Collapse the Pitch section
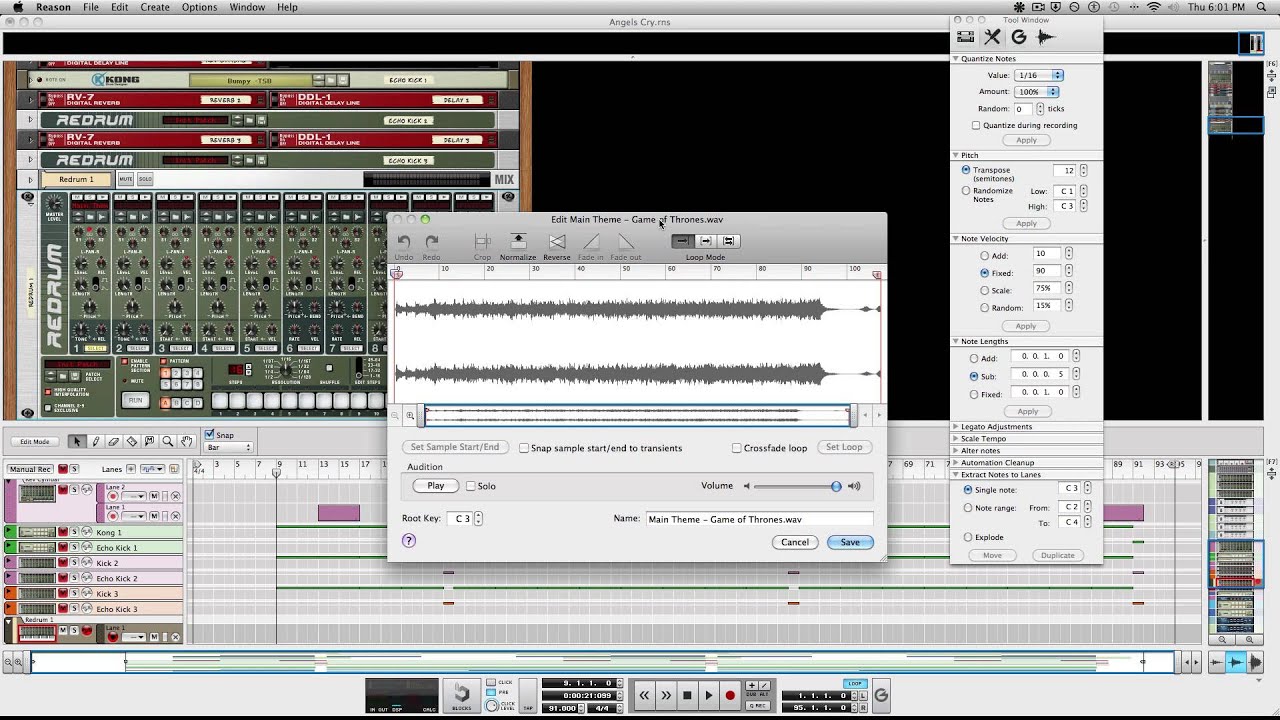 957,155
